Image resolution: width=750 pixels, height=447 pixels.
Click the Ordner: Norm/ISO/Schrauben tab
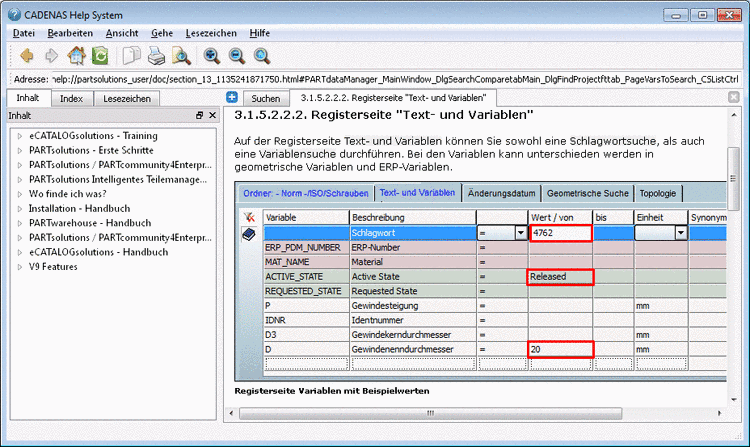(x=306, y=193)
